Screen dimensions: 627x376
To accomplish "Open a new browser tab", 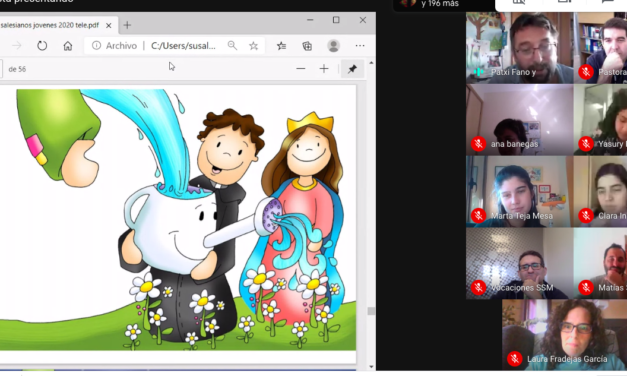I will coord(127,25).
